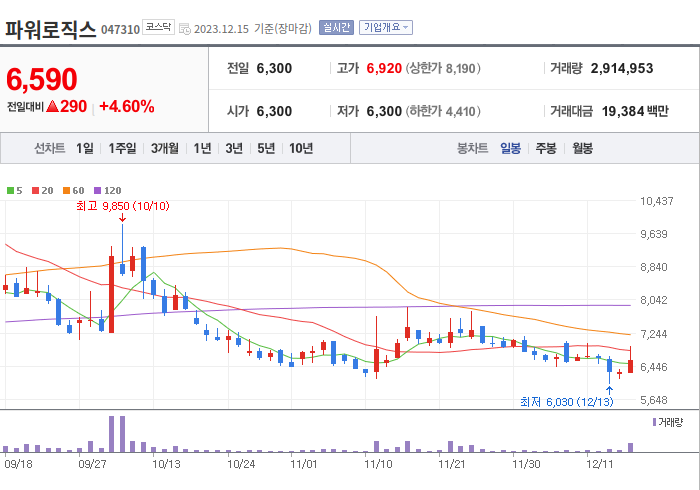This screenshot has width=700, height=490.
Task: Click the red arrow marking the high
Action: [x=122, y=218]
